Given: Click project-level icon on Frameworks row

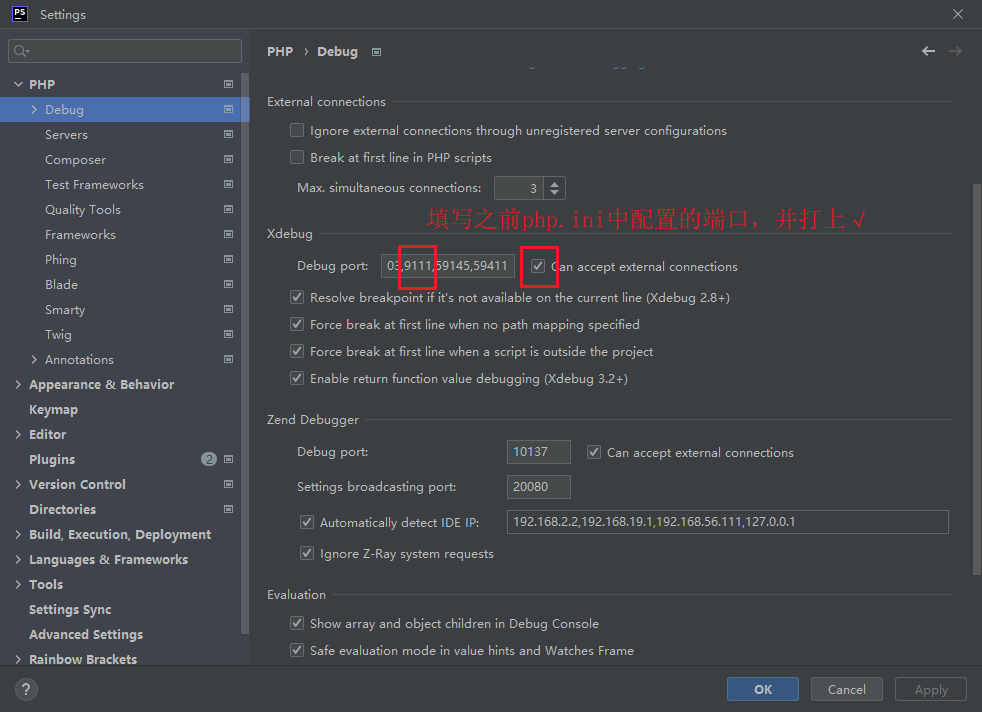Looking at the screenshot, I should (x=229, y=235).
